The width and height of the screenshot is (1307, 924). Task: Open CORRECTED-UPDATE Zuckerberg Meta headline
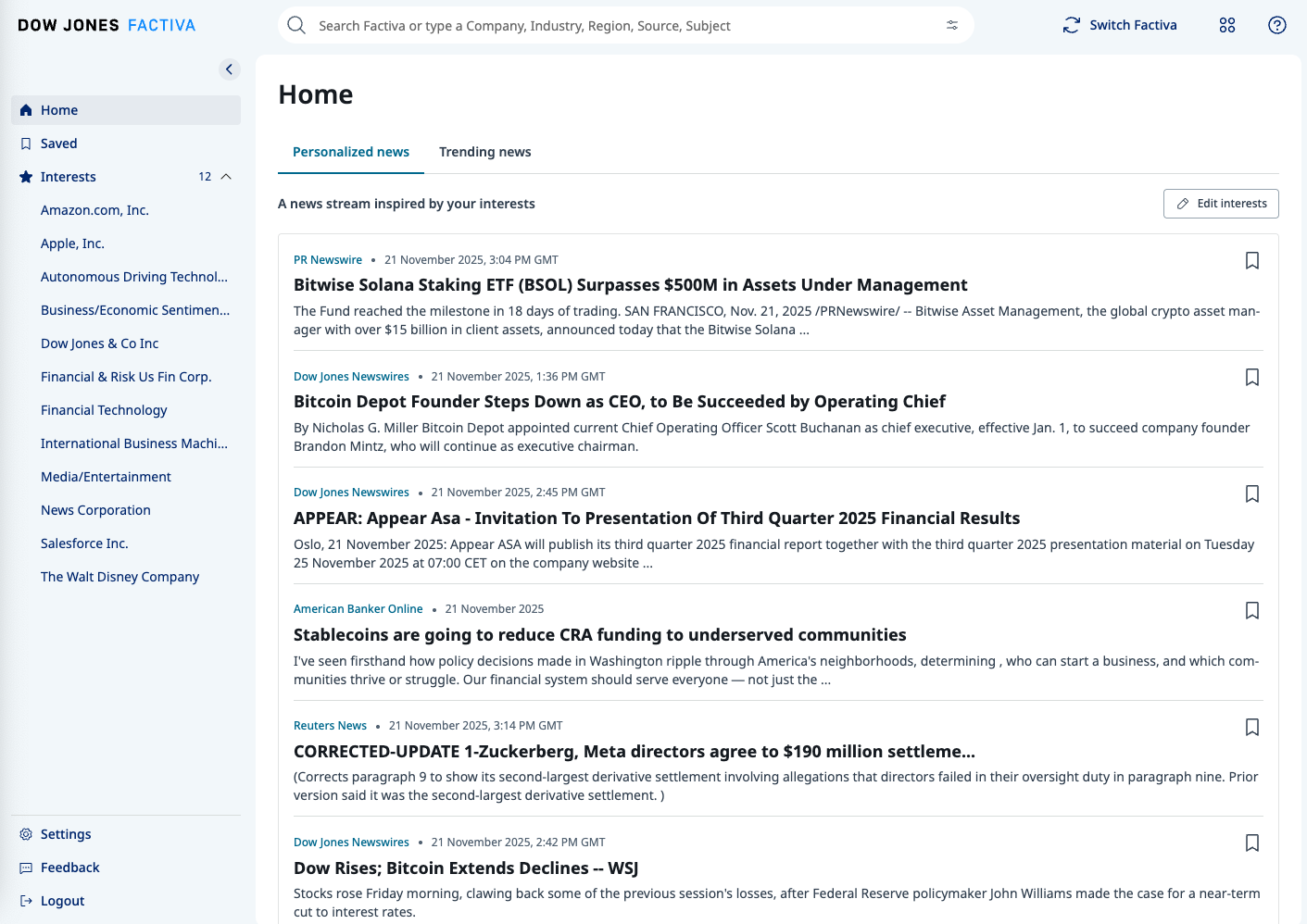[x=635, y=752]
